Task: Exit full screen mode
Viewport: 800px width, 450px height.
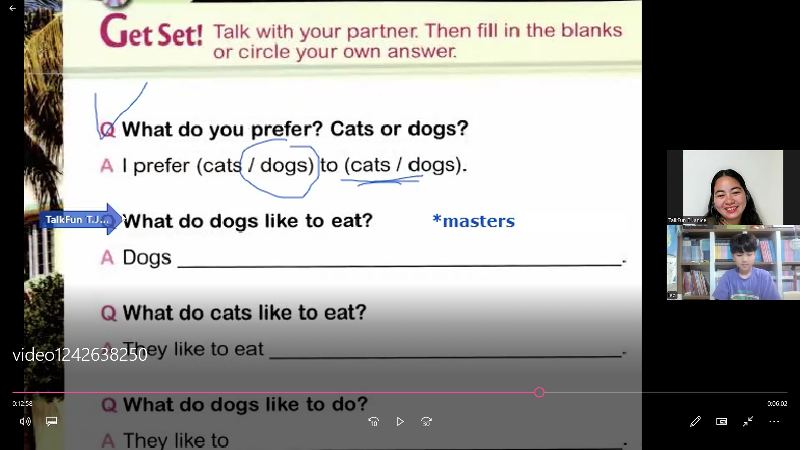Action: (747, 421)
